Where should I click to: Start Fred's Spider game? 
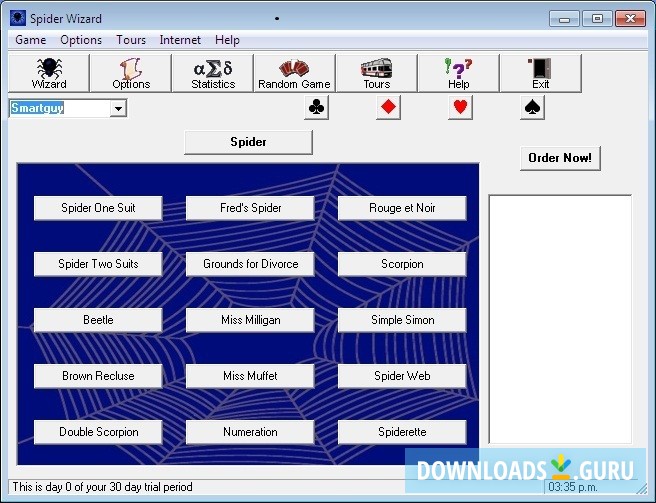tap(250, 208)
